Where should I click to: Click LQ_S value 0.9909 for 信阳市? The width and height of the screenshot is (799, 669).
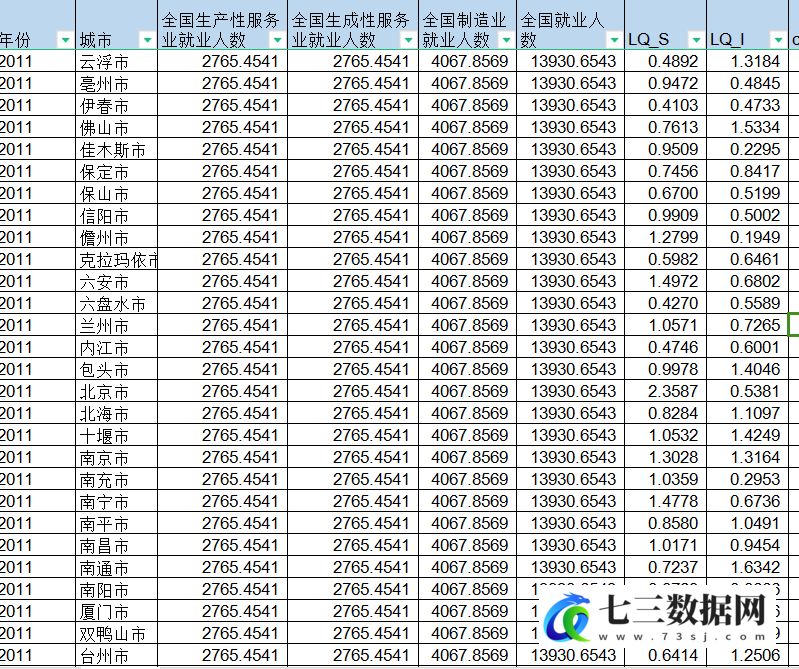point(673,215)
